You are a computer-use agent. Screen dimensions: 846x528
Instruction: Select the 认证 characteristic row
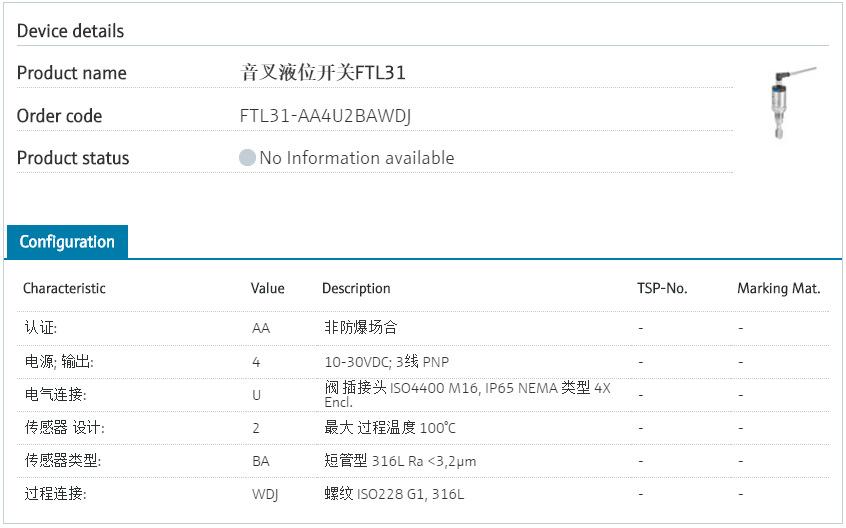pos(44,327)
